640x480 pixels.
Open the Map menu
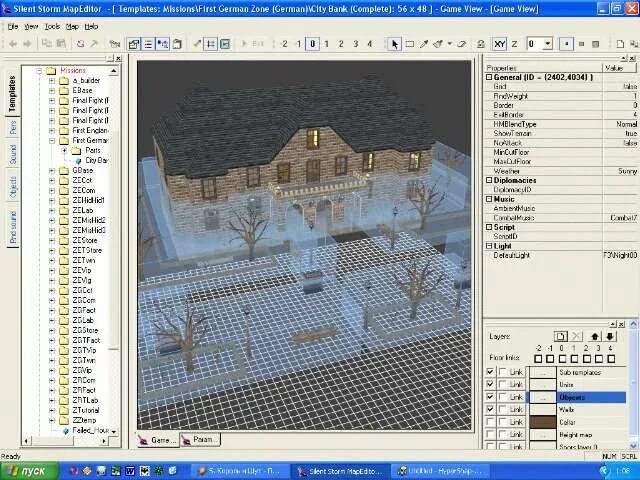[x=72, y=27]
